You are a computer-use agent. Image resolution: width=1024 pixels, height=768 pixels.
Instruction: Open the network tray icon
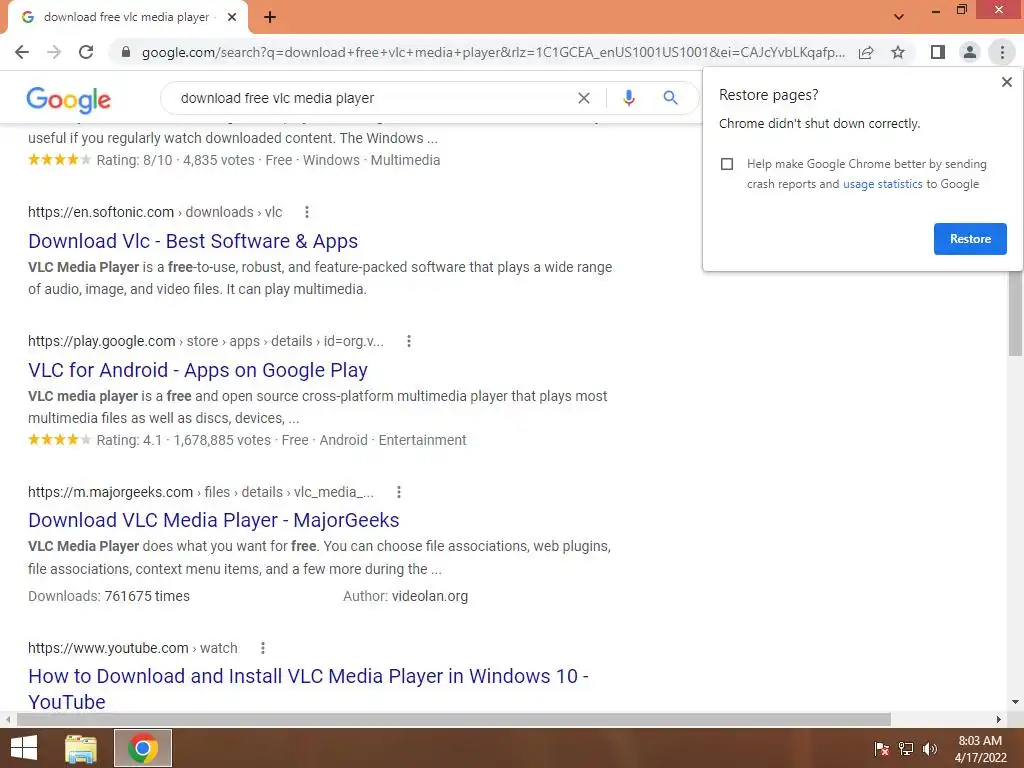tap(906, 749)
